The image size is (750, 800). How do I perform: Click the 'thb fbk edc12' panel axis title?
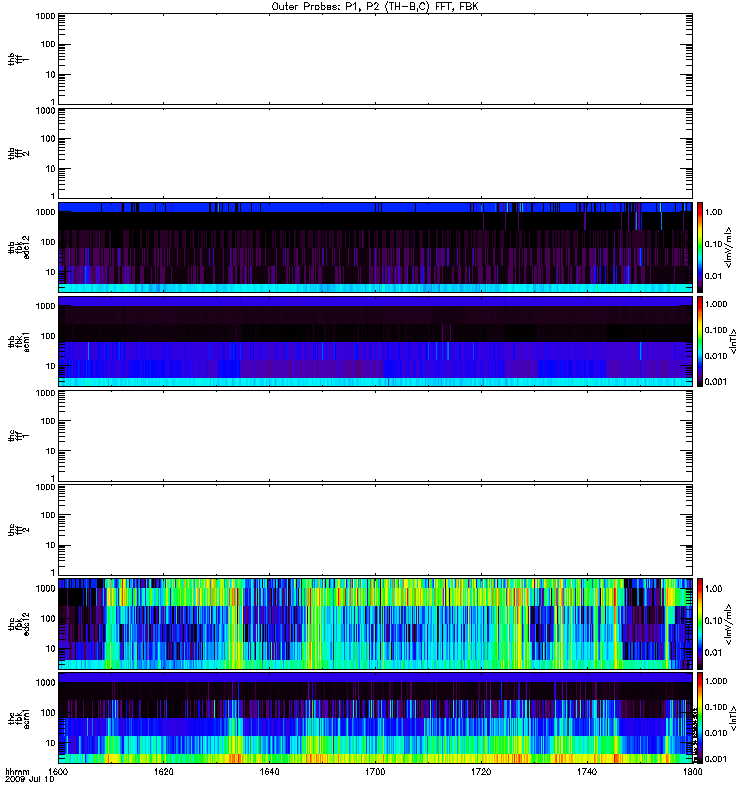tap(19, 247)
